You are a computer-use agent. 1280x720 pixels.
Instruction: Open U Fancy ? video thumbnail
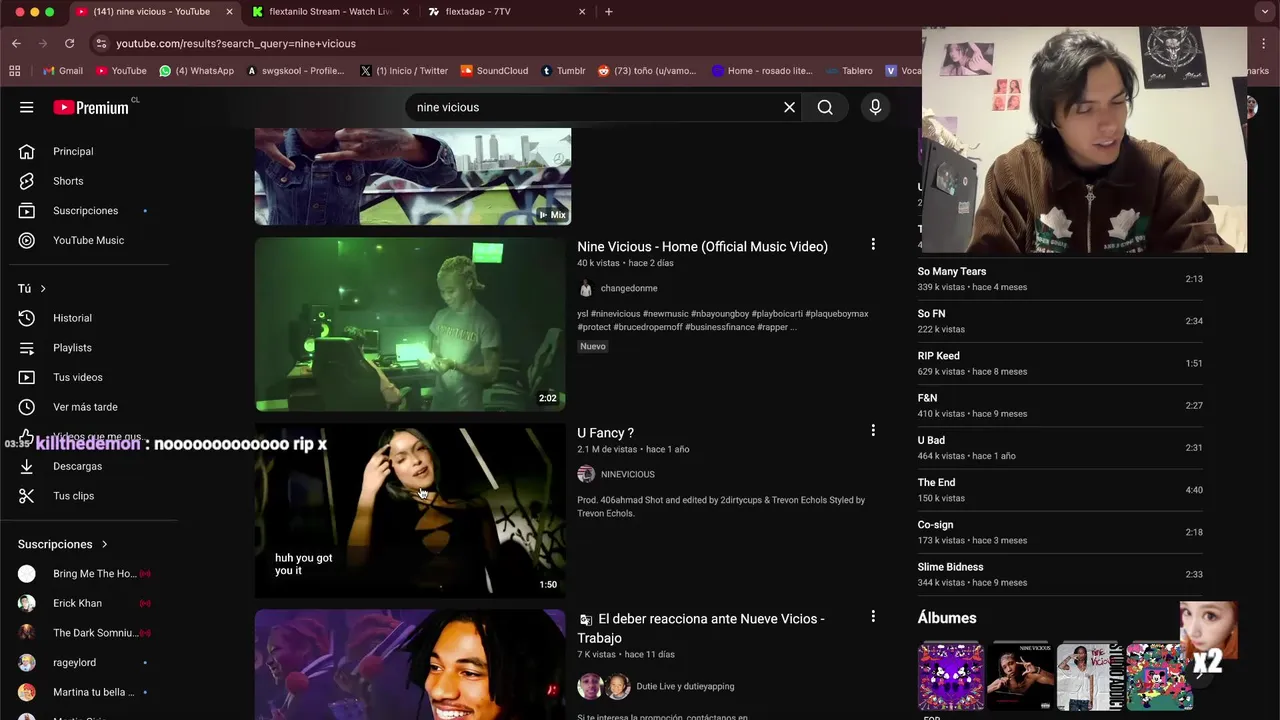tap(410, 510)
